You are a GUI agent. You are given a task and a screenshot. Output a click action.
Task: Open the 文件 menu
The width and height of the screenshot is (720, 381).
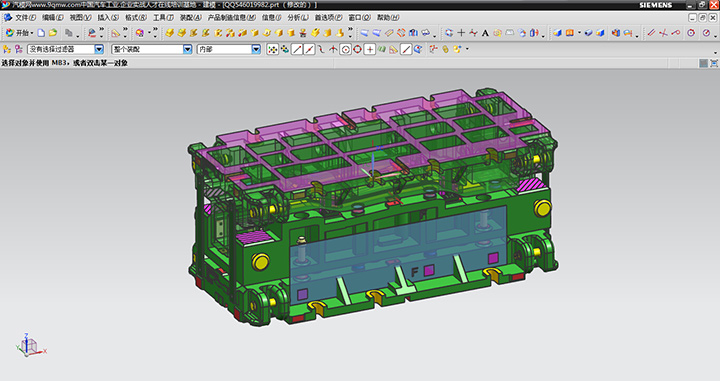click(25, 17)
